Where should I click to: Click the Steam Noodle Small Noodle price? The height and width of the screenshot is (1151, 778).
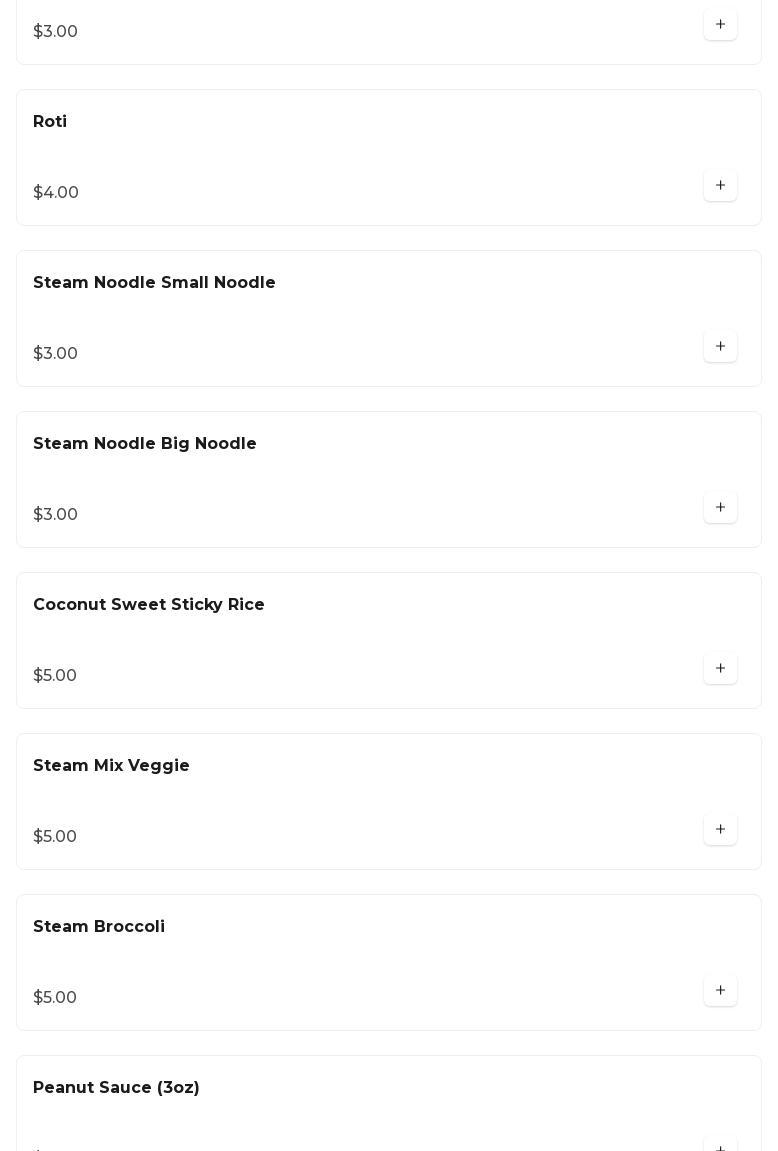pyautogui.click(x=55, y=354)
